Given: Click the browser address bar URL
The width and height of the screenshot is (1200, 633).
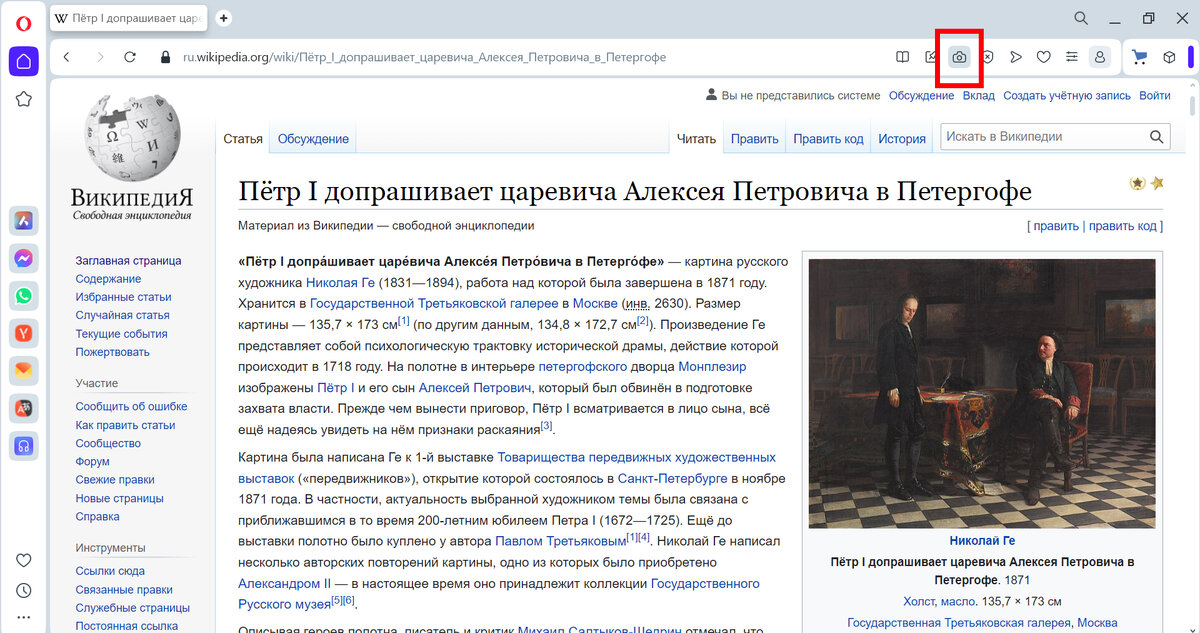Looking at the screenshot, I should [x=424, y=57].
